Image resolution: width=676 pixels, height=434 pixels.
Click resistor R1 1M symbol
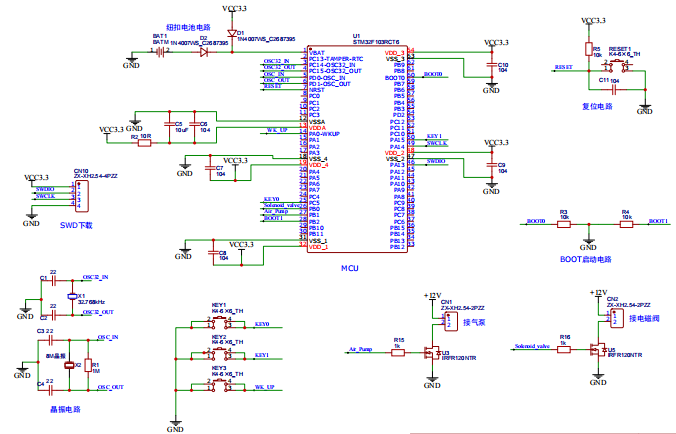[88, 365]
